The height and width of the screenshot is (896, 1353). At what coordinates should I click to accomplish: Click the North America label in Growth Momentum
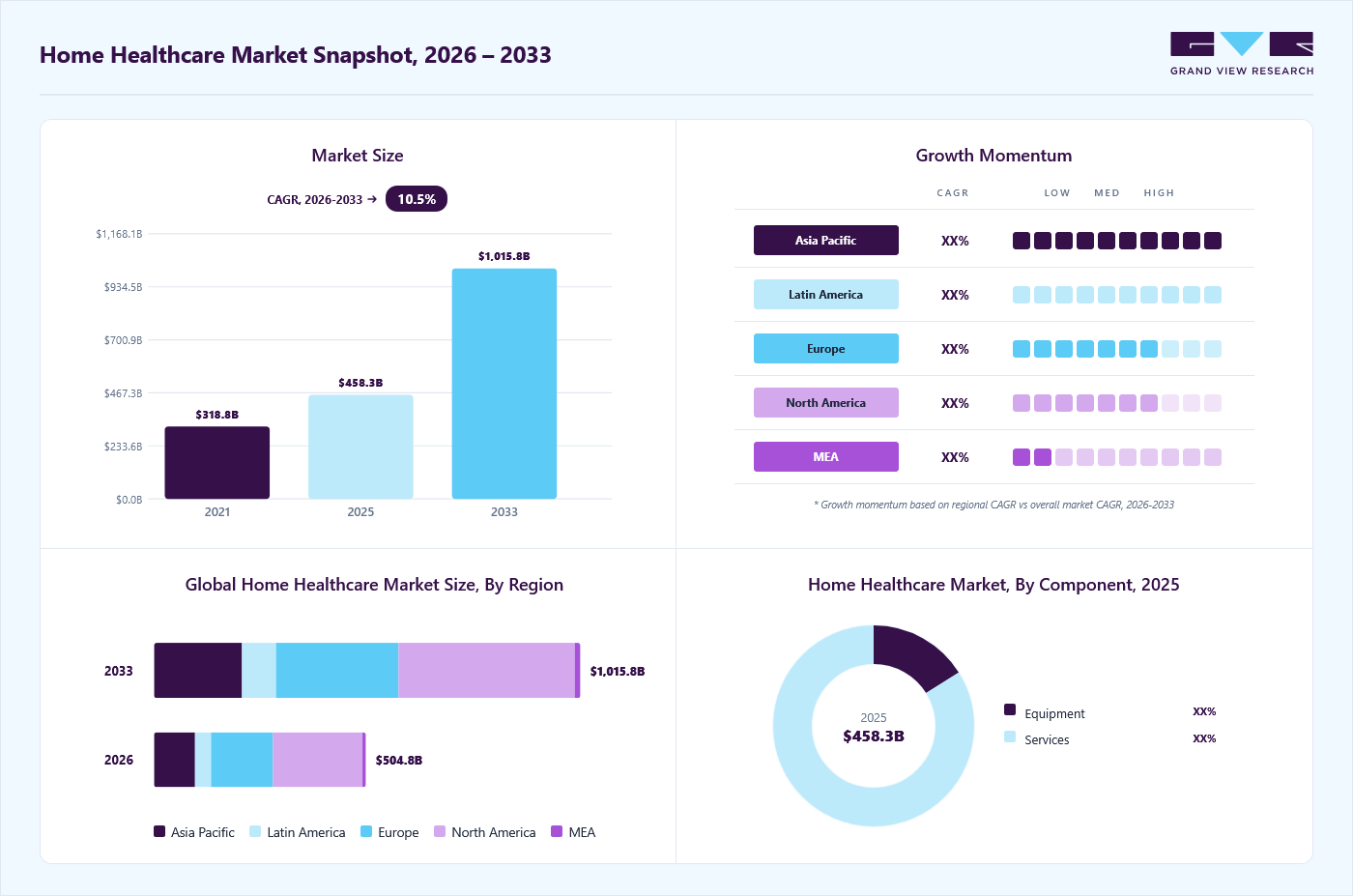point(826,403)
